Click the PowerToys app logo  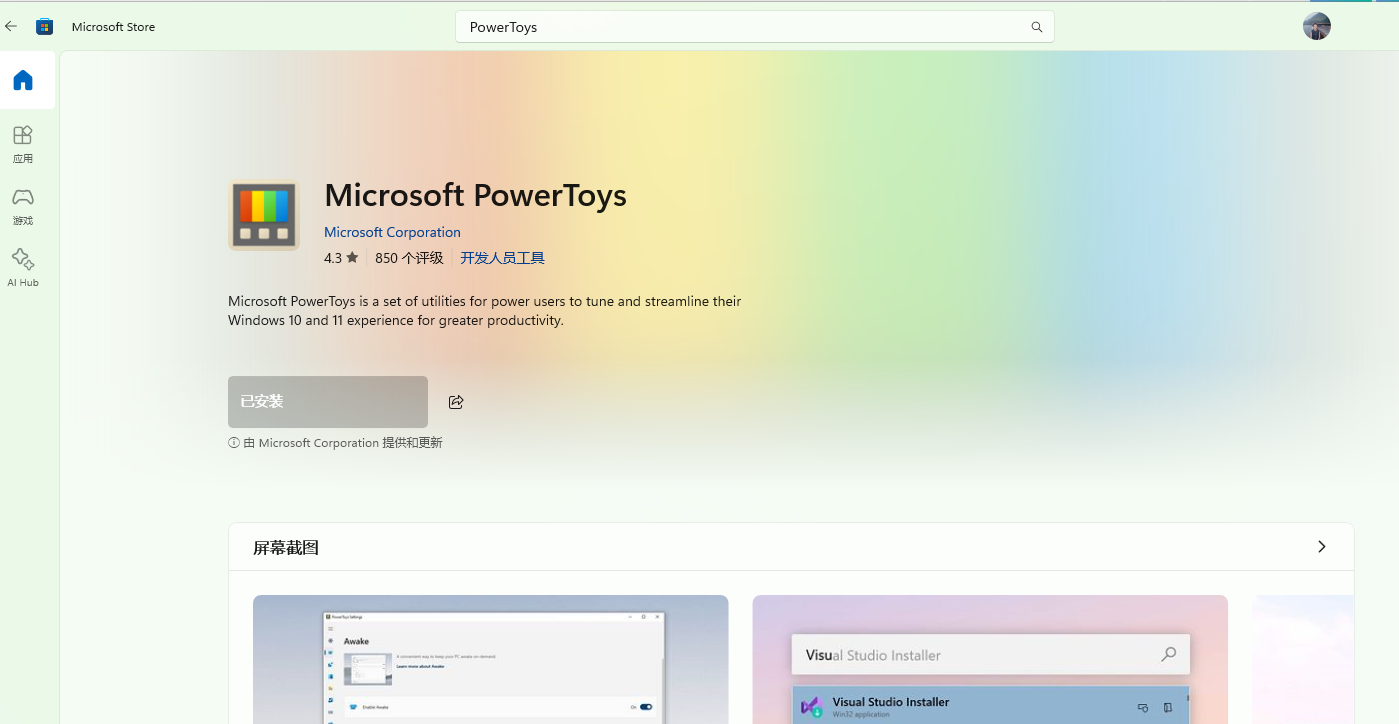tap(264, 215)
